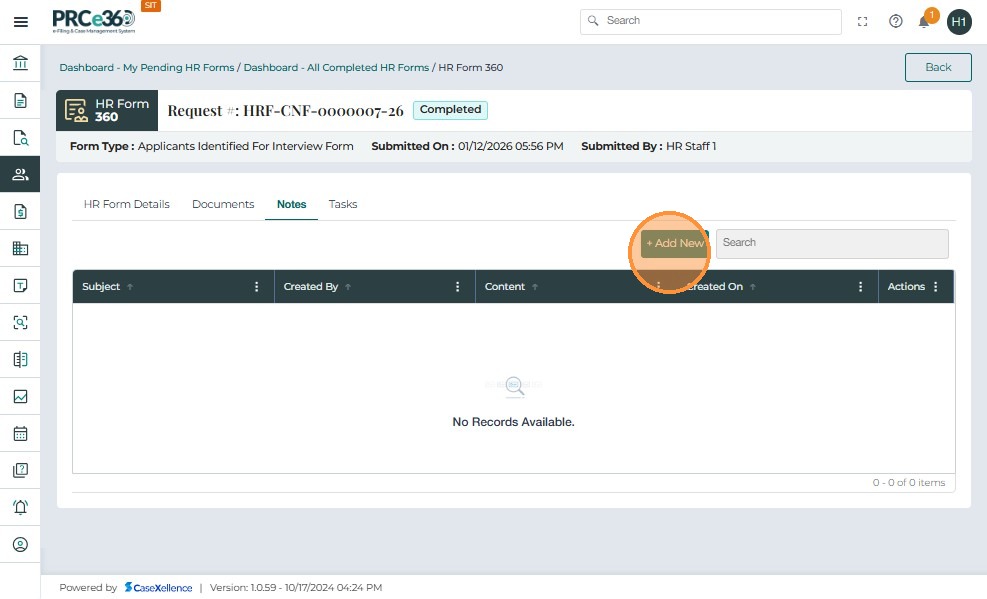
Task: Open the document search sidebar icon
Action: [x=20, y=137]
